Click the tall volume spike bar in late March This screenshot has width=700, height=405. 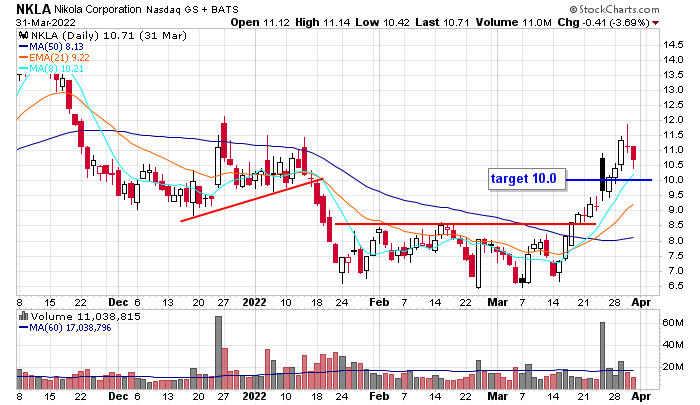[x=602, y=355]
